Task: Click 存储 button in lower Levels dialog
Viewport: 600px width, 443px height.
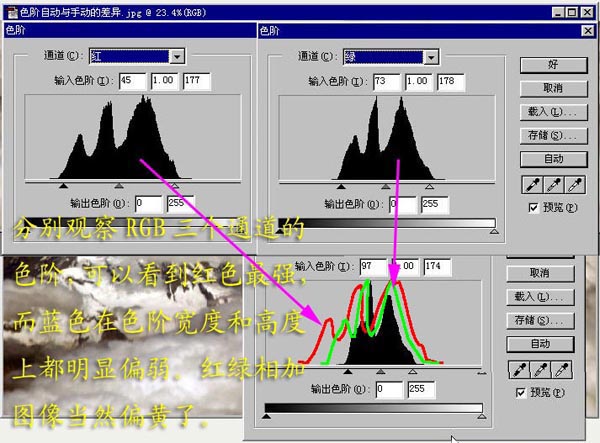Action: (x=540, y=320)
